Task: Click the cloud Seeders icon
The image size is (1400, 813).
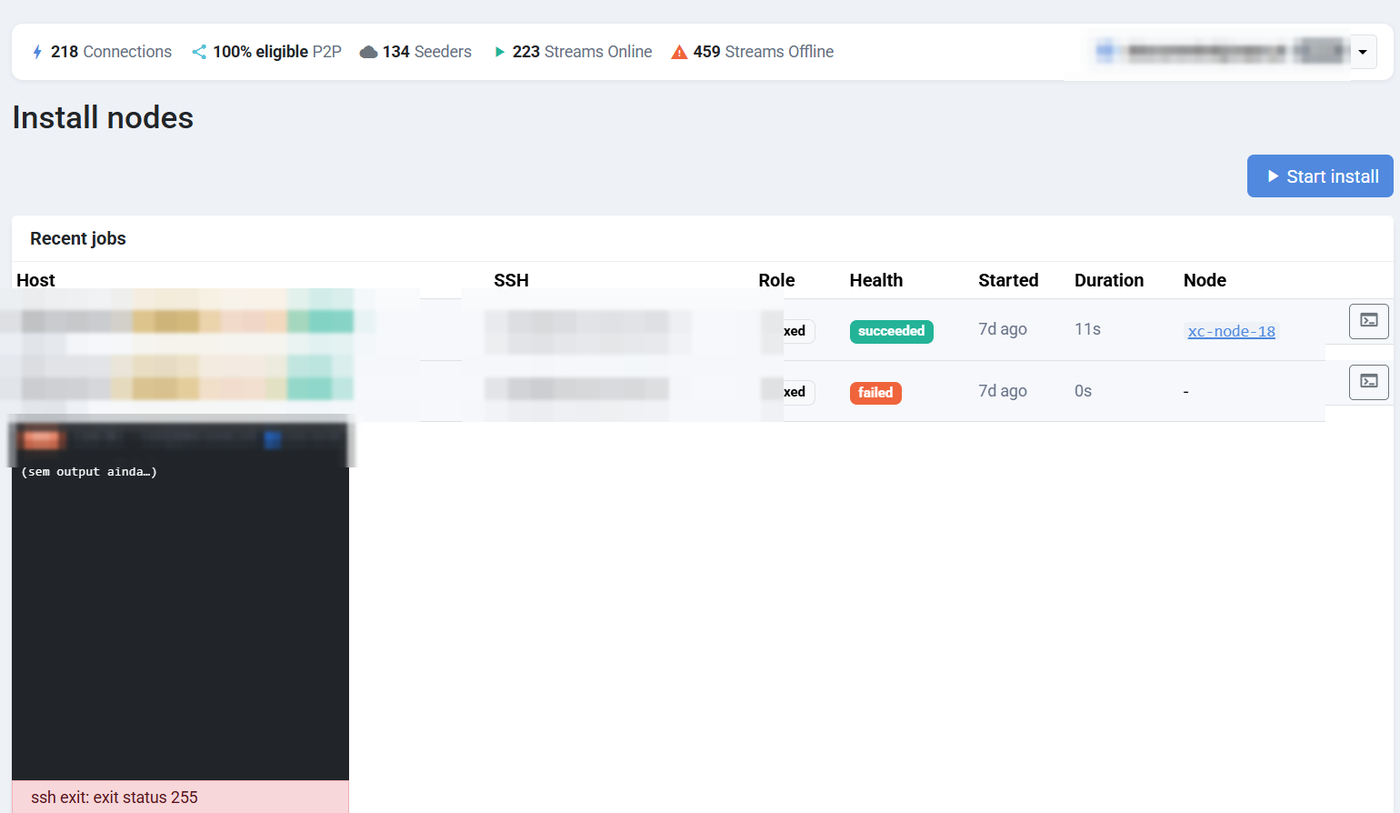Action: (369, 52)
